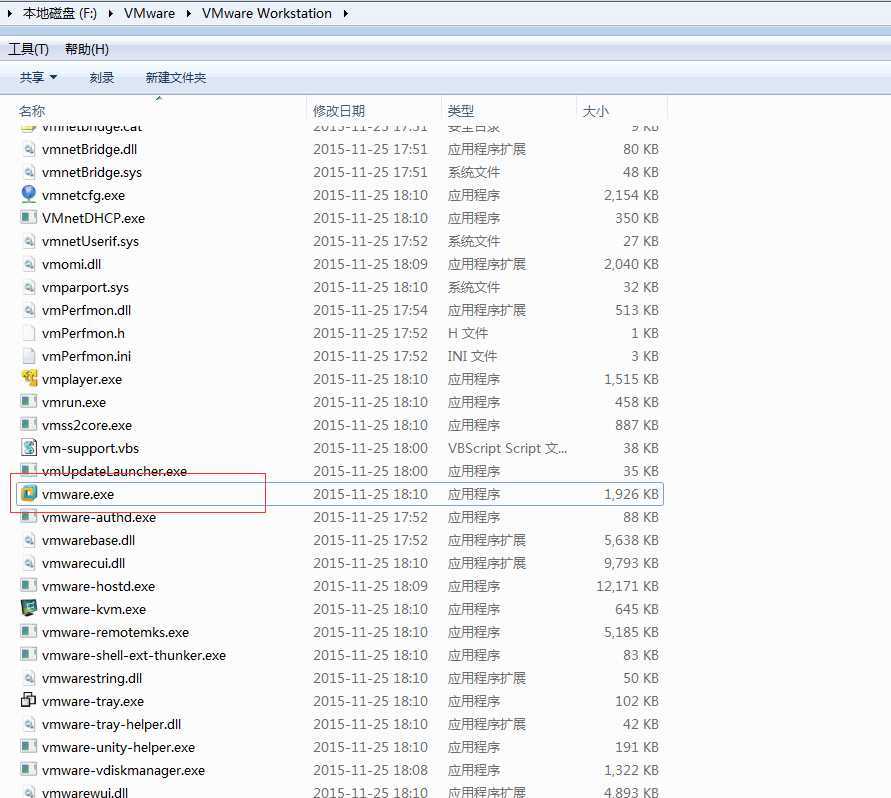Click the vmrun.exe file icon
891x798 pixels.
coord(29,402)
